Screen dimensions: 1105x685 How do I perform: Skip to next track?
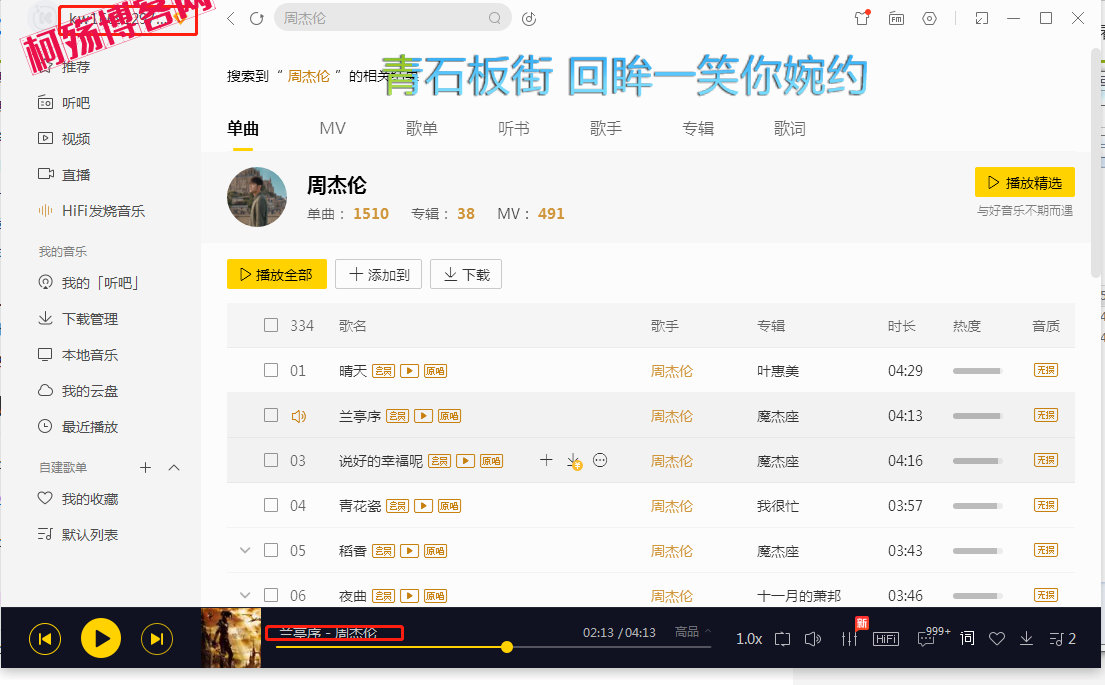[157, 639]
